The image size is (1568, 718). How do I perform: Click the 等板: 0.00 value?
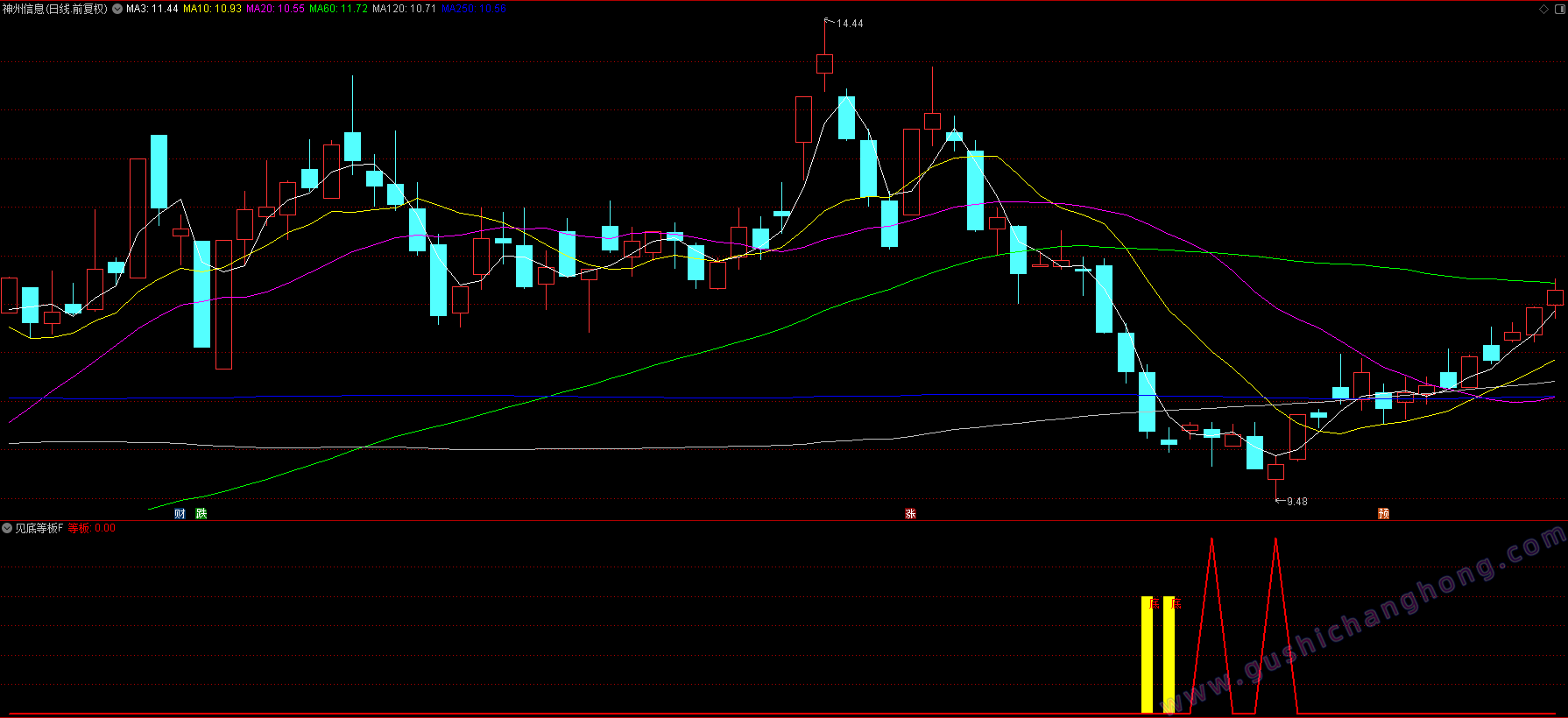pyautogui.click(x=92, y=528)
